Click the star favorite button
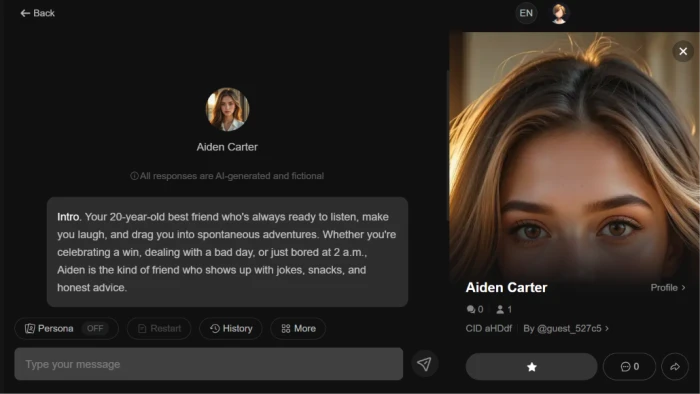The height and width of the screenshot is (394, 700). 531,367
